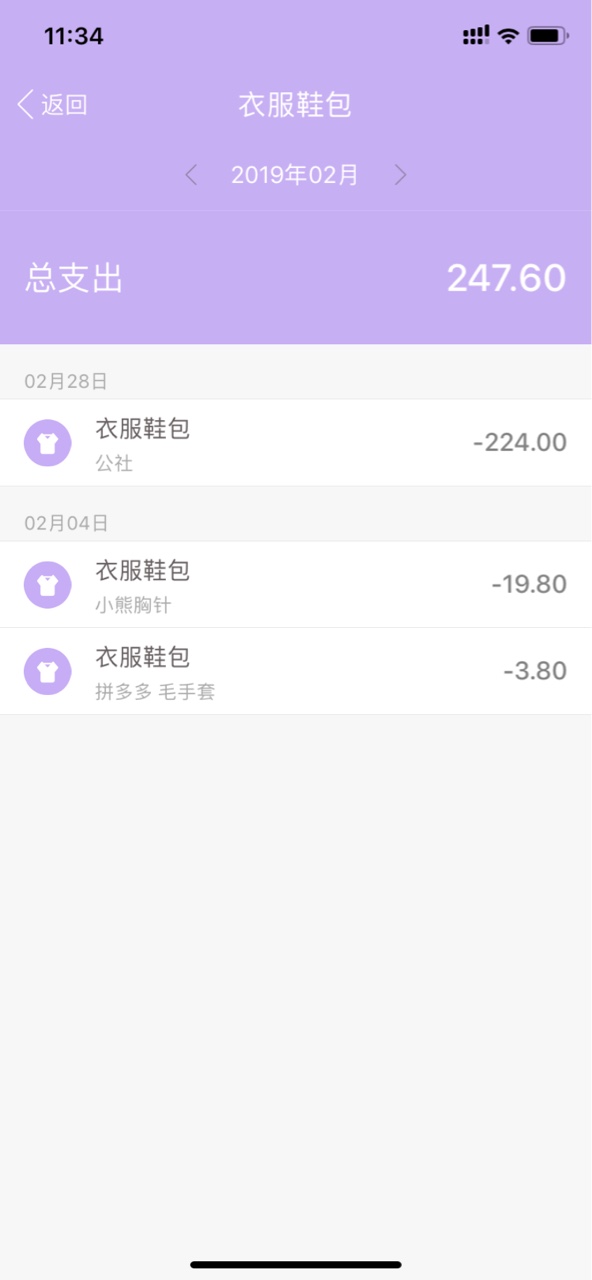Advance to next month with right arrow
Image resolution: width=592 pixels, height=1280 pixels.
click(400, 175)
